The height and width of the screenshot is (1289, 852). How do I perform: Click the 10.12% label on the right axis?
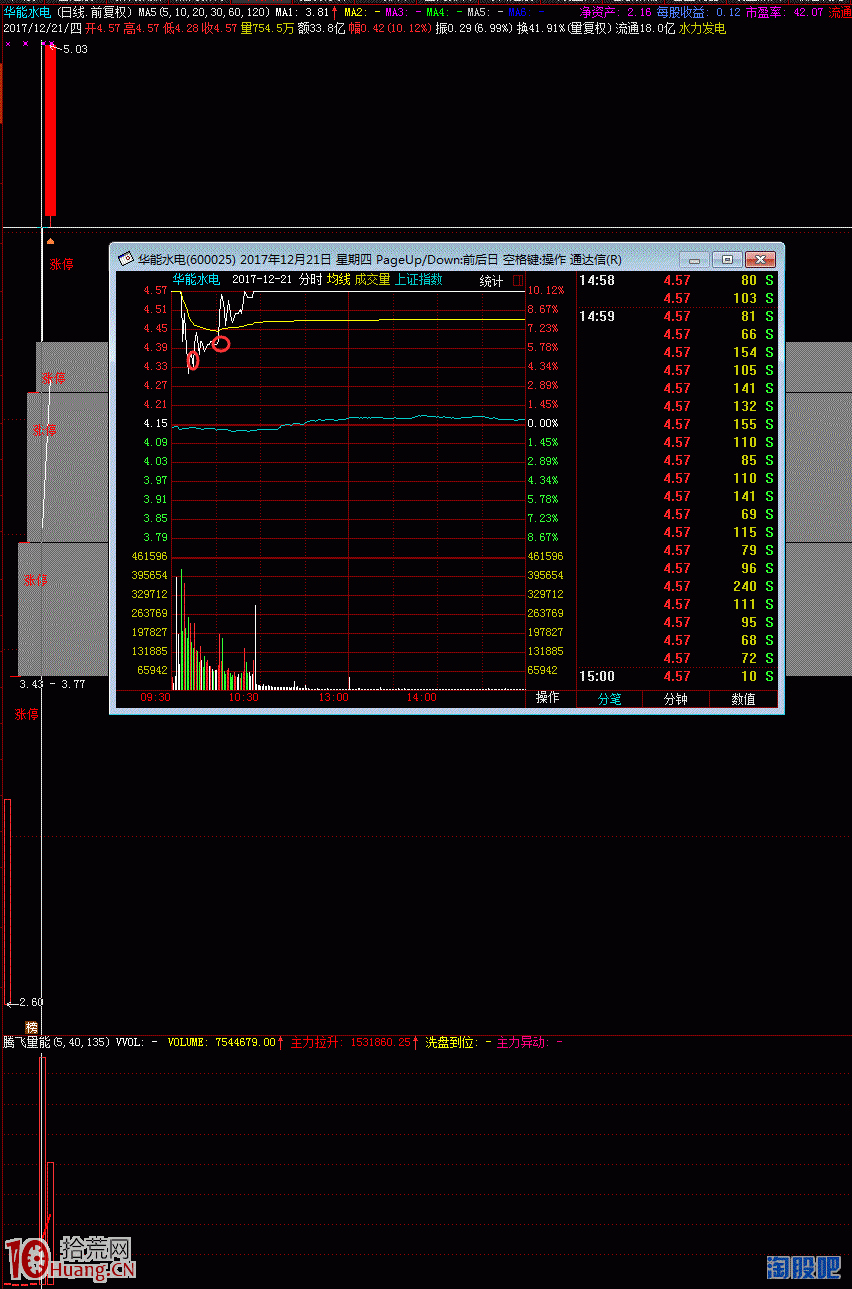point(545,290)
